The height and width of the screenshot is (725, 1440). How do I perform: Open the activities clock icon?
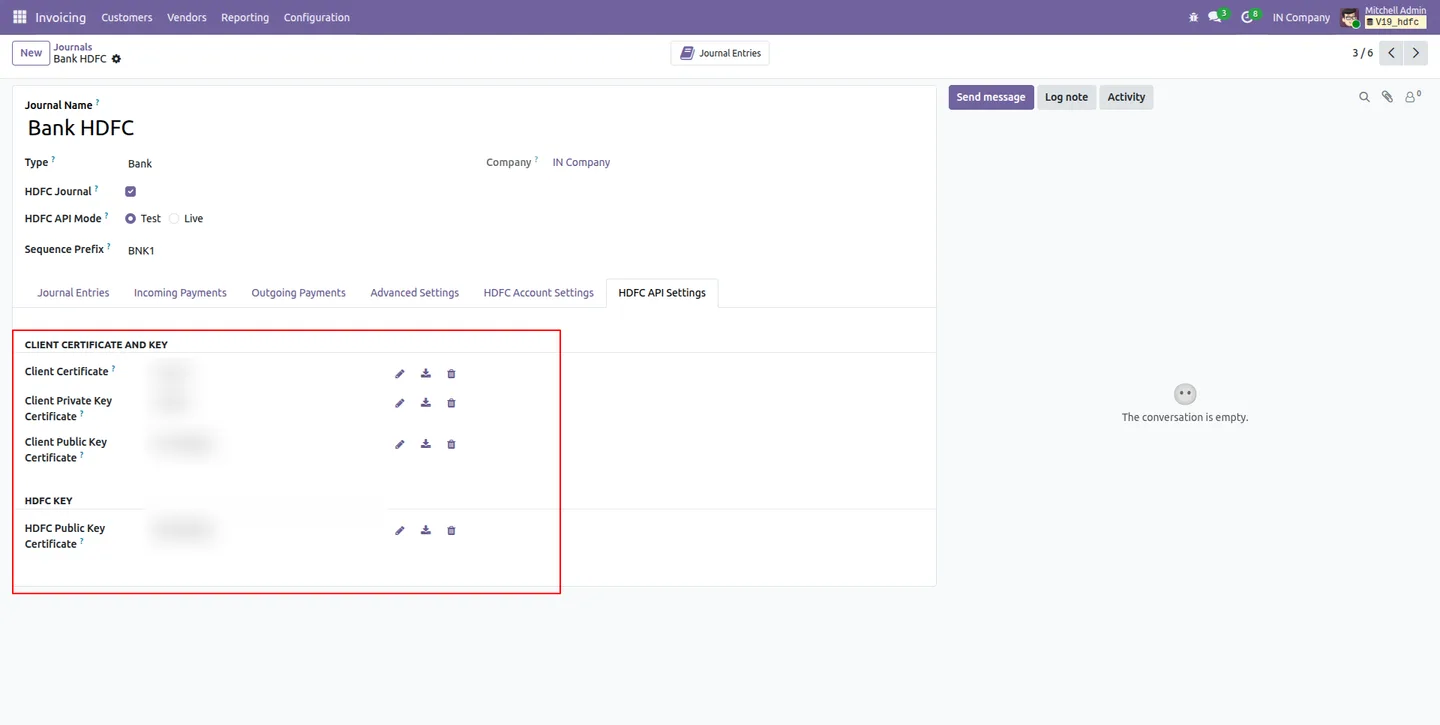tap(1249, 17)
